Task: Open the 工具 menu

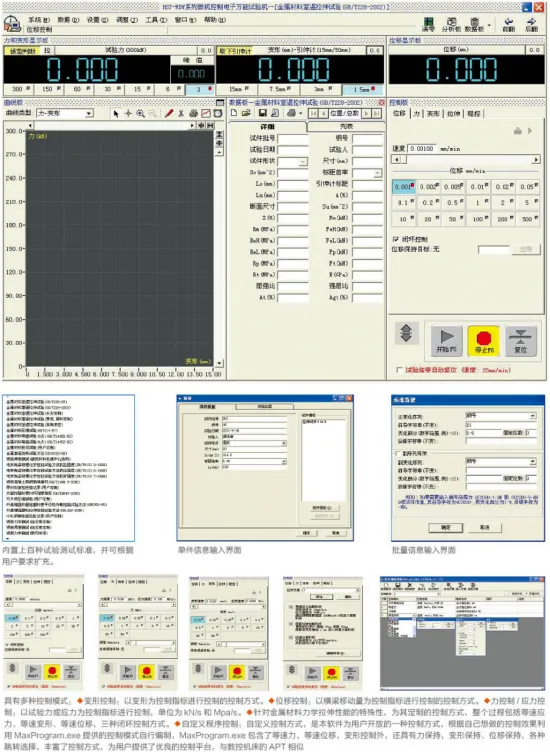Action: 156,20
